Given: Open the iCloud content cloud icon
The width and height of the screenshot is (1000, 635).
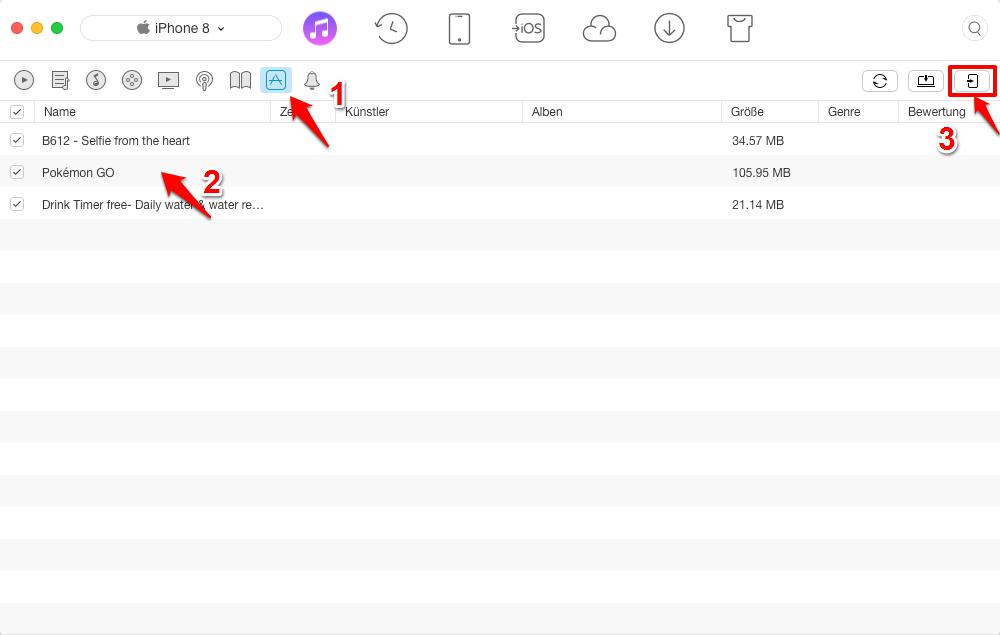Looking at the screenshot, I should click(x=599, y=29).
